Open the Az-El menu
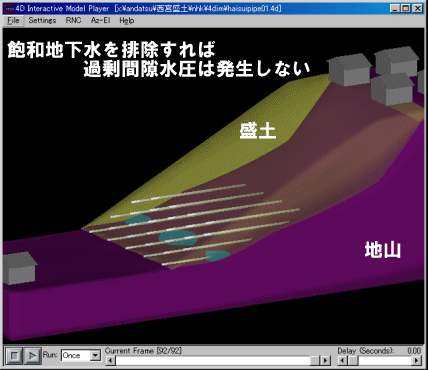 tap(100, 21)
